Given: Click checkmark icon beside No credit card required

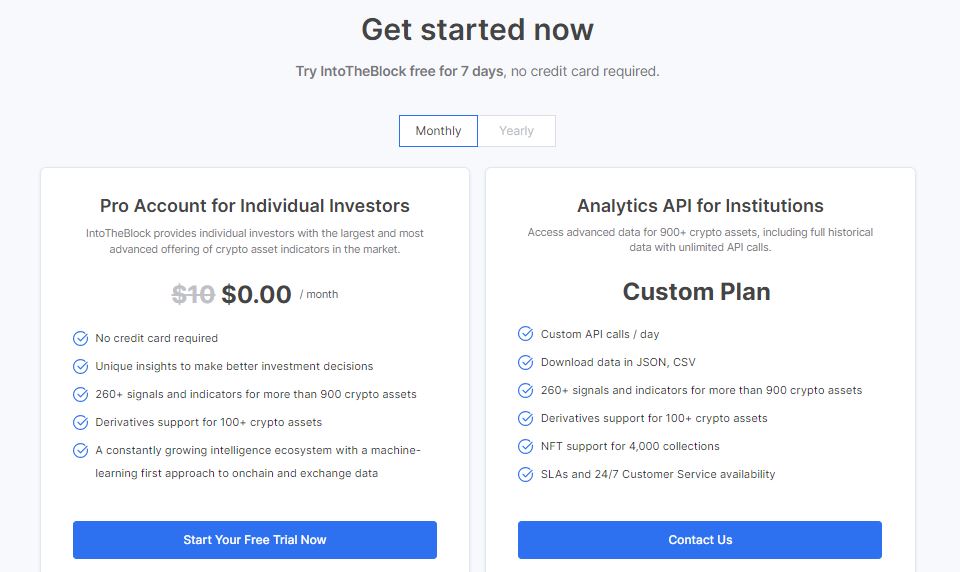Looking at the screenshot, I should click(x=81, y=339).
